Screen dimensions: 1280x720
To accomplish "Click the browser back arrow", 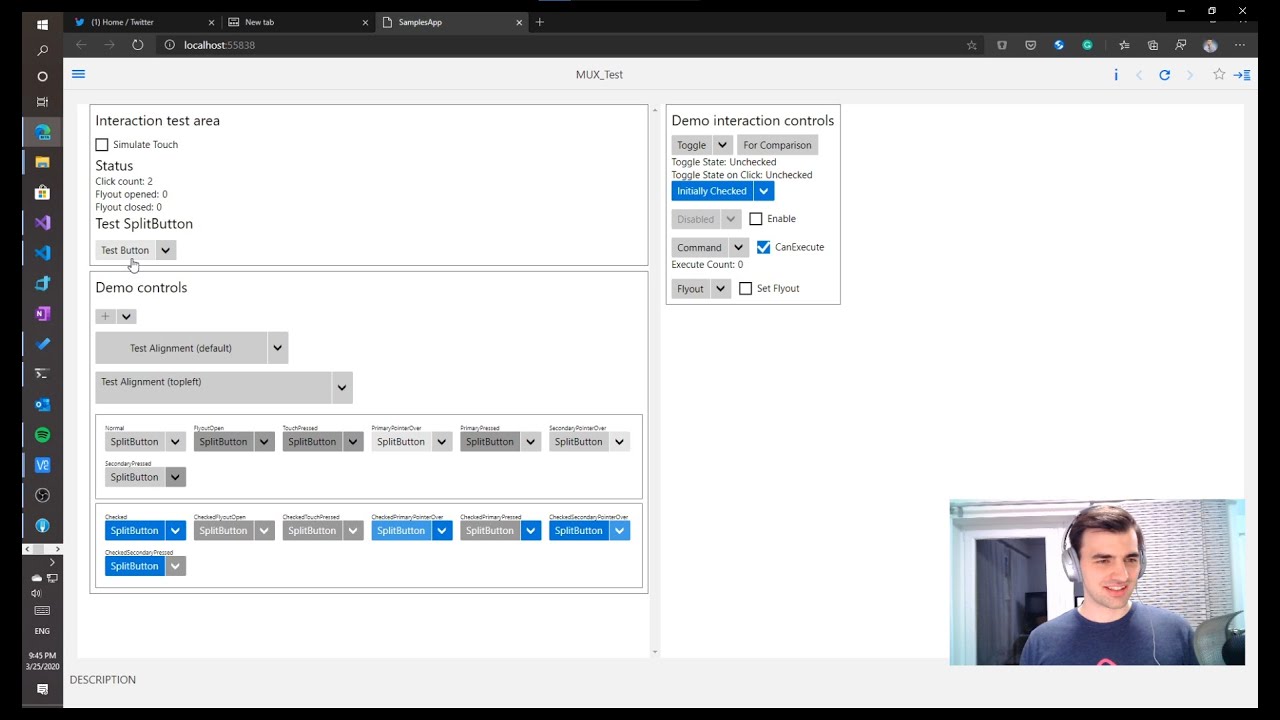I will coord(81,45).
